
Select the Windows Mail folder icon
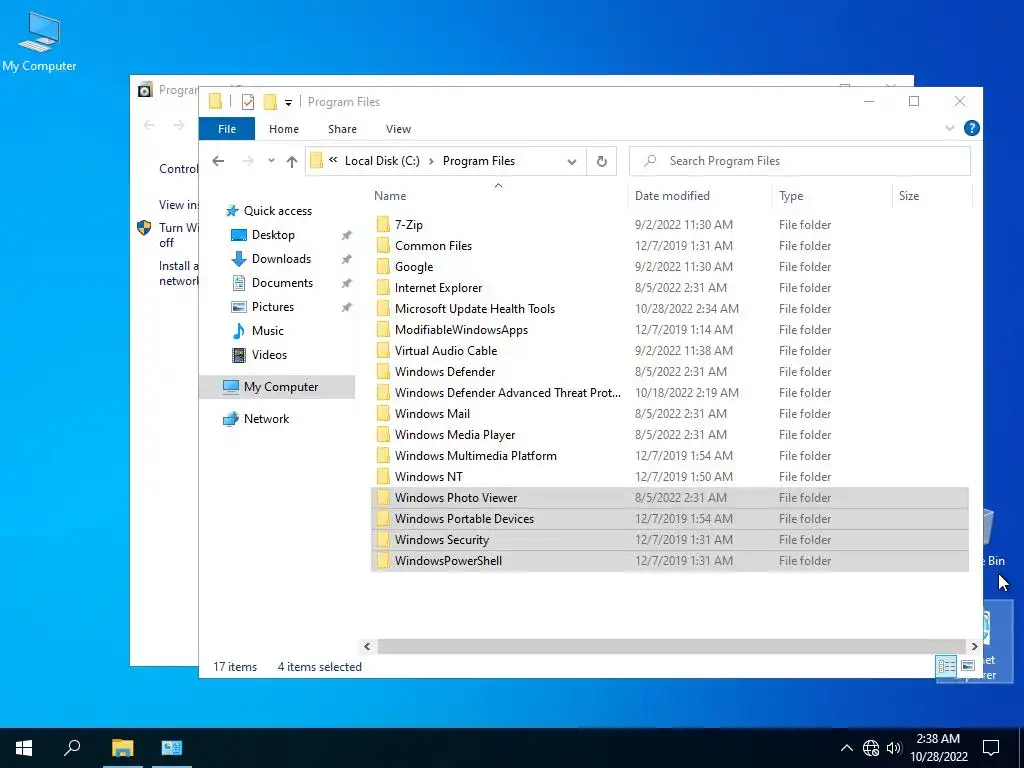[383, 413]
